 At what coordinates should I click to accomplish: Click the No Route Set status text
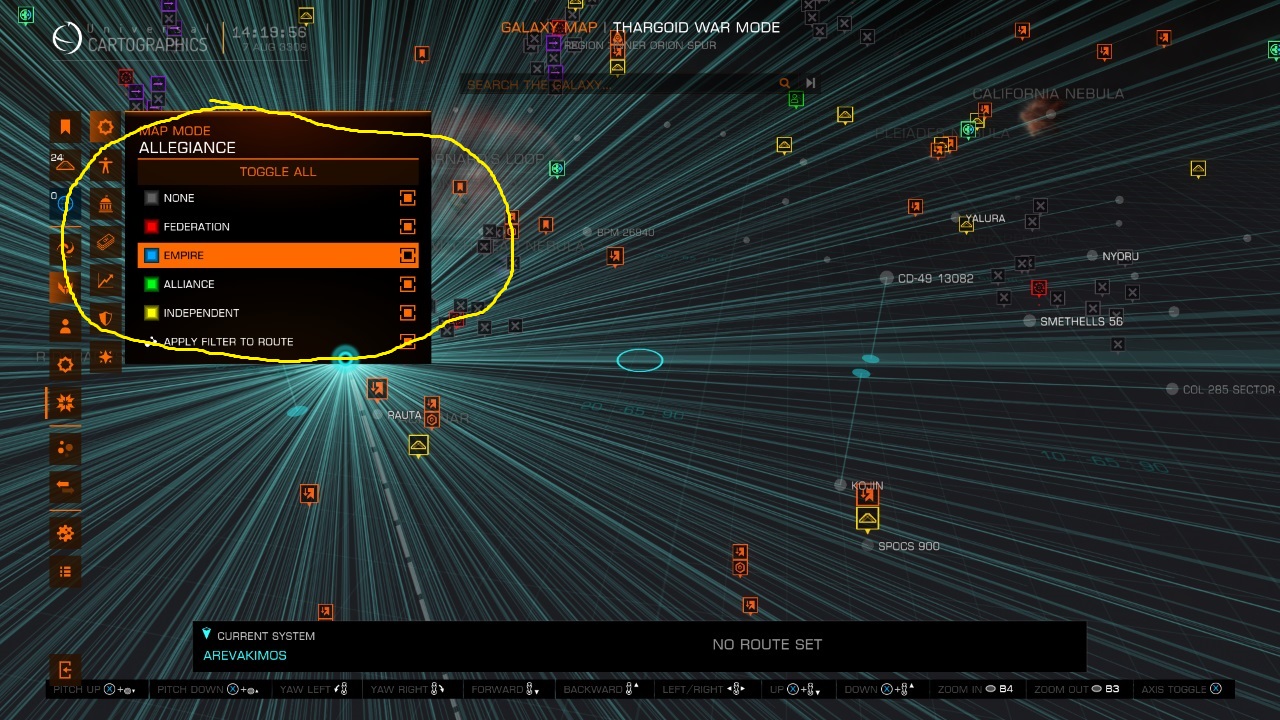click(767, 644)
